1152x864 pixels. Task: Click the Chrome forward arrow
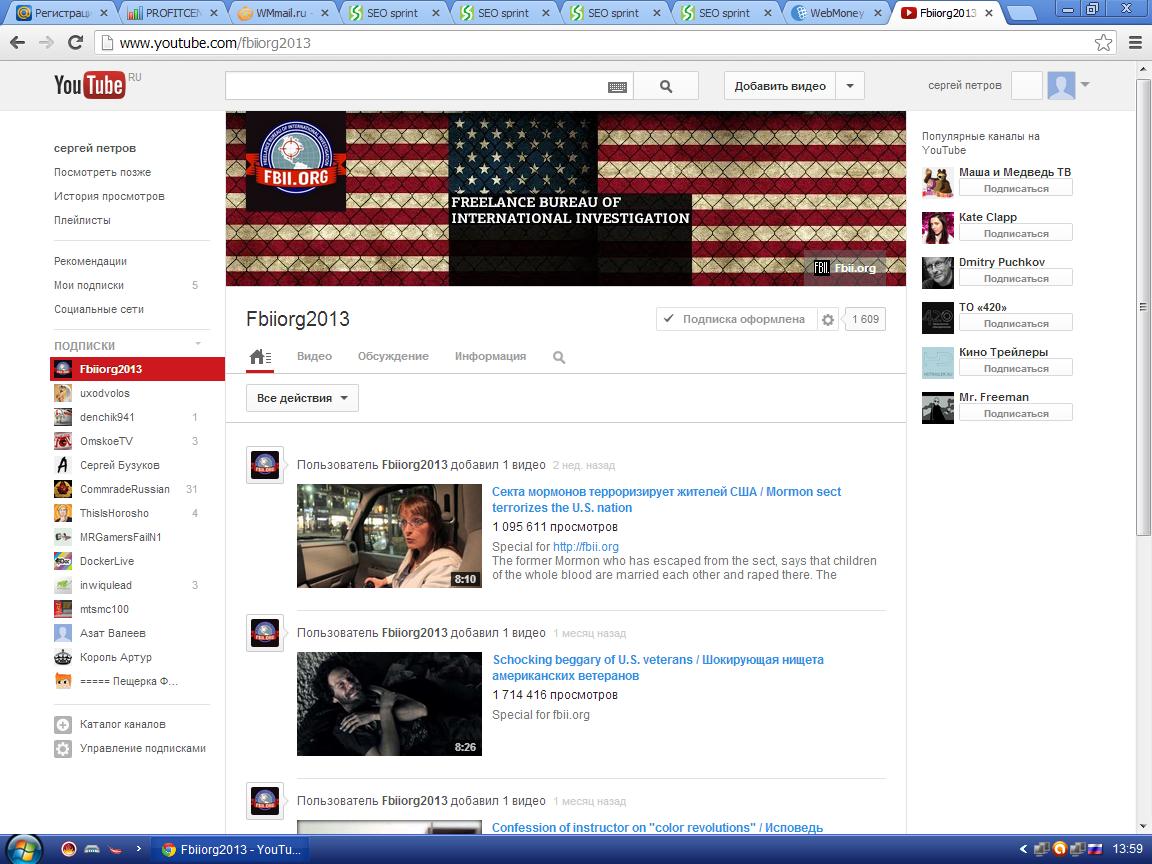(x=46, y=43)
